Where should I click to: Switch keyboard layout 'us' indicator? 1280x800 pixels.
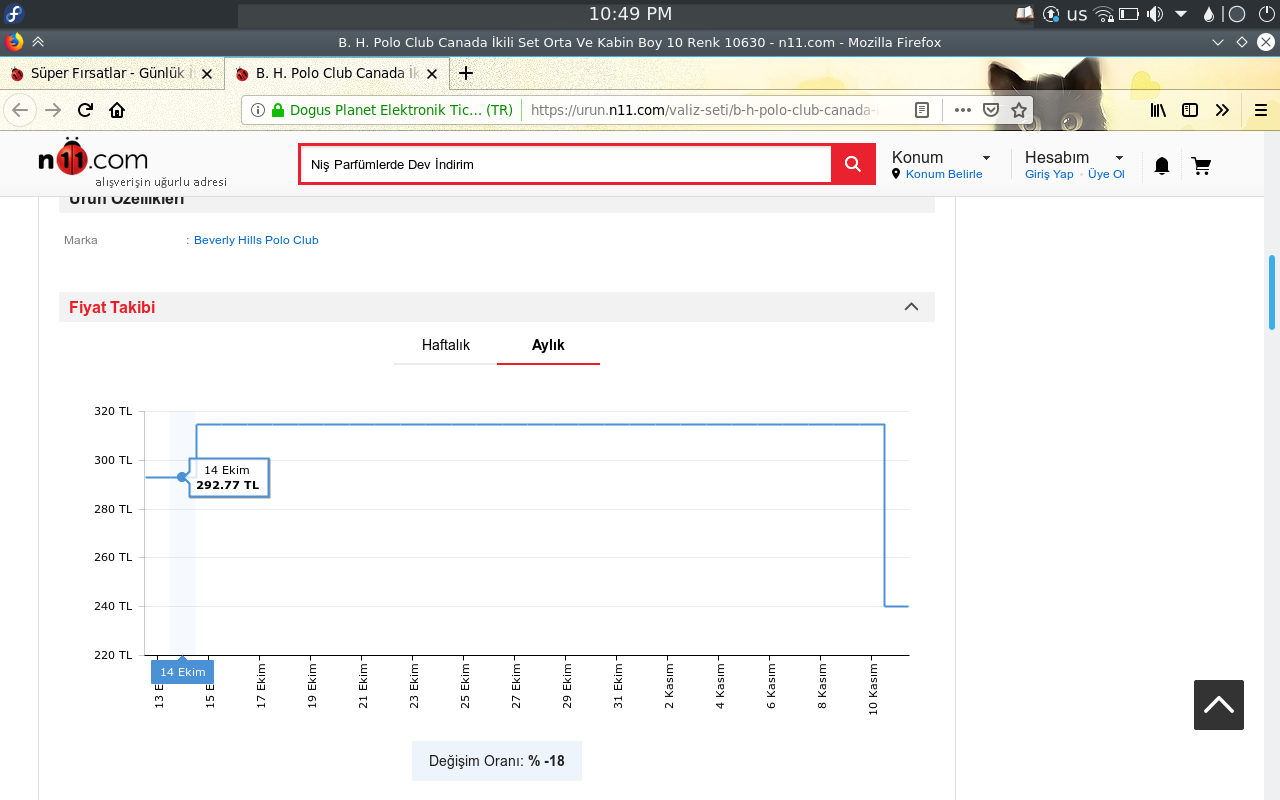[1077, 14]
